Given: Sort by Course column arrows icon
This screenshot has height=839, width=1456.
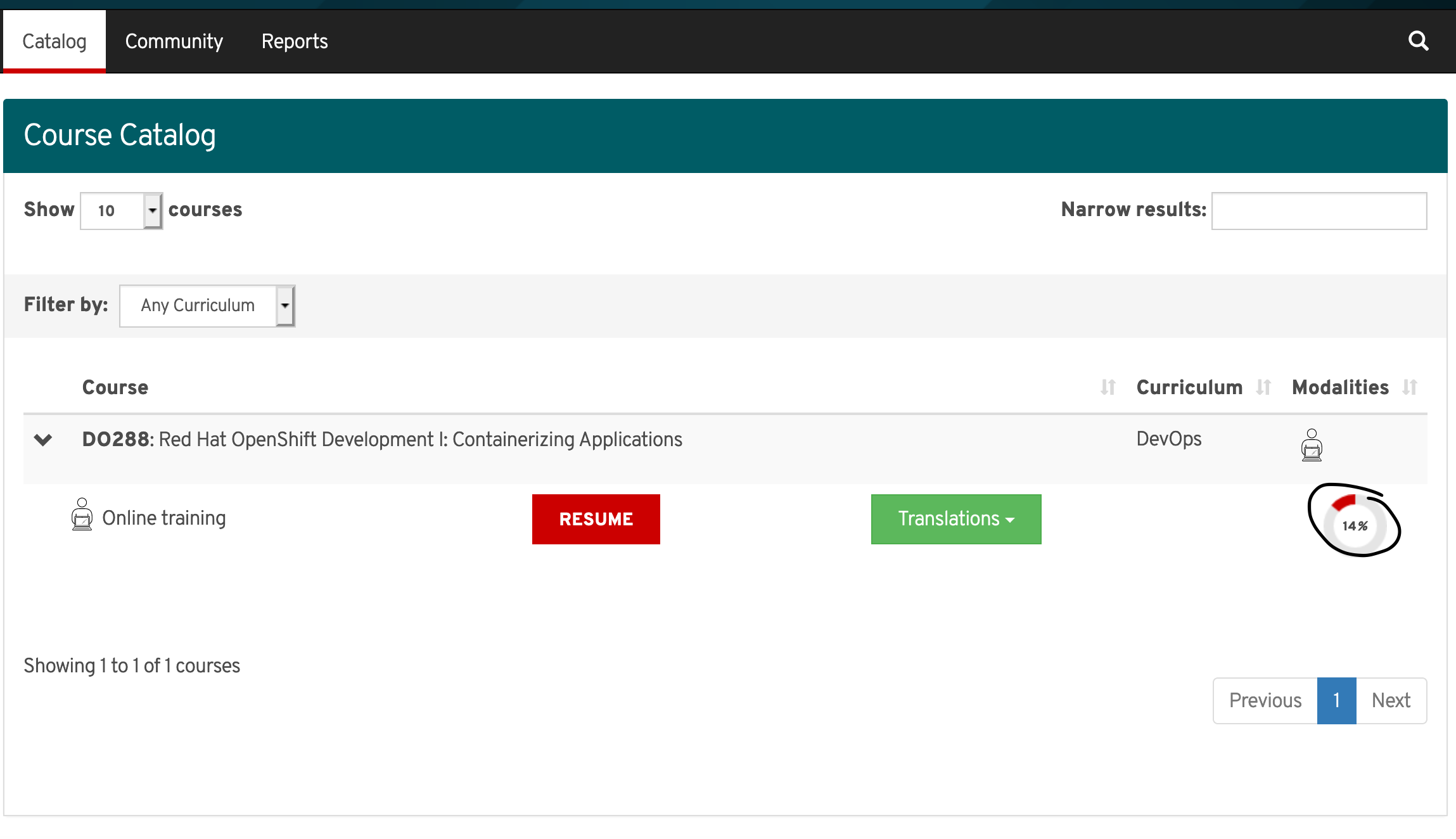Looking at the screenshot, I should coord(1108,387).
